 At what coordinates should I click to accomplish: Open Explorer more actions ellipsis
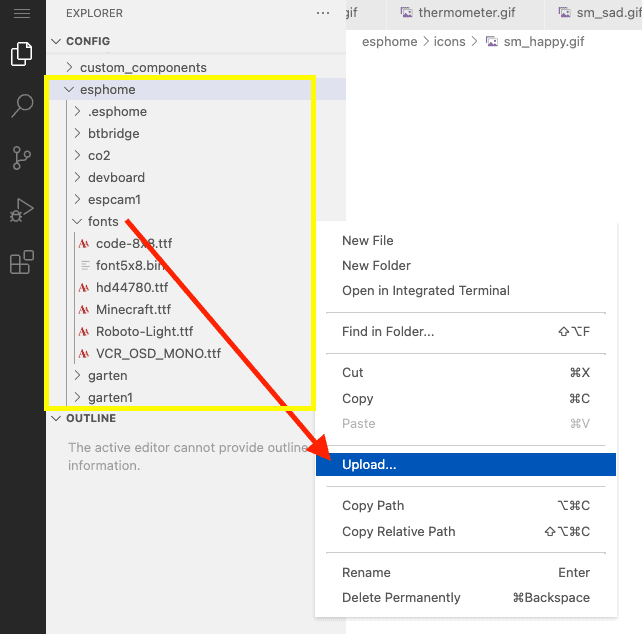tap(322, 13)
